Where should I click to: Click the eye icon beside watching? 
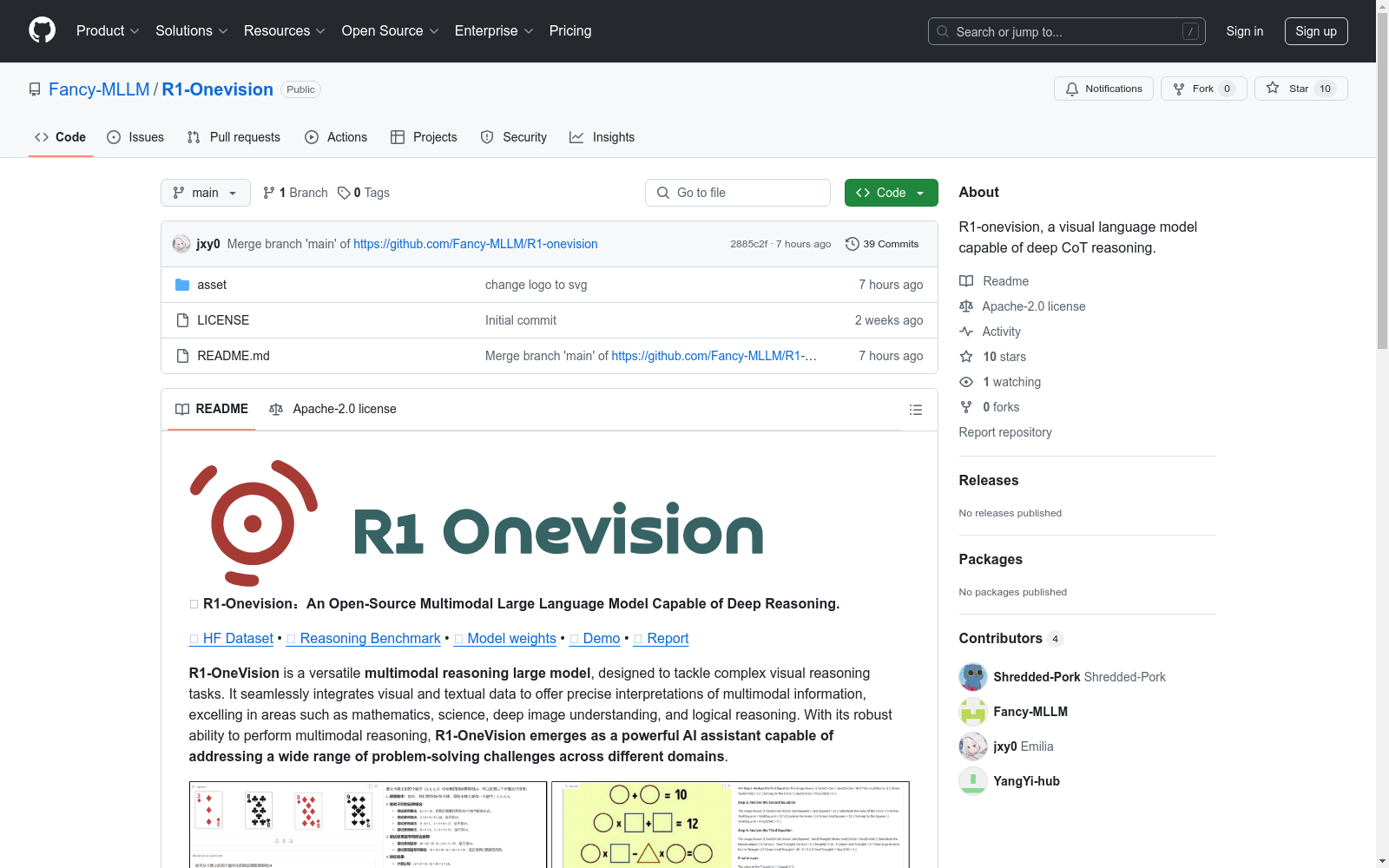(x=966, y=382)
